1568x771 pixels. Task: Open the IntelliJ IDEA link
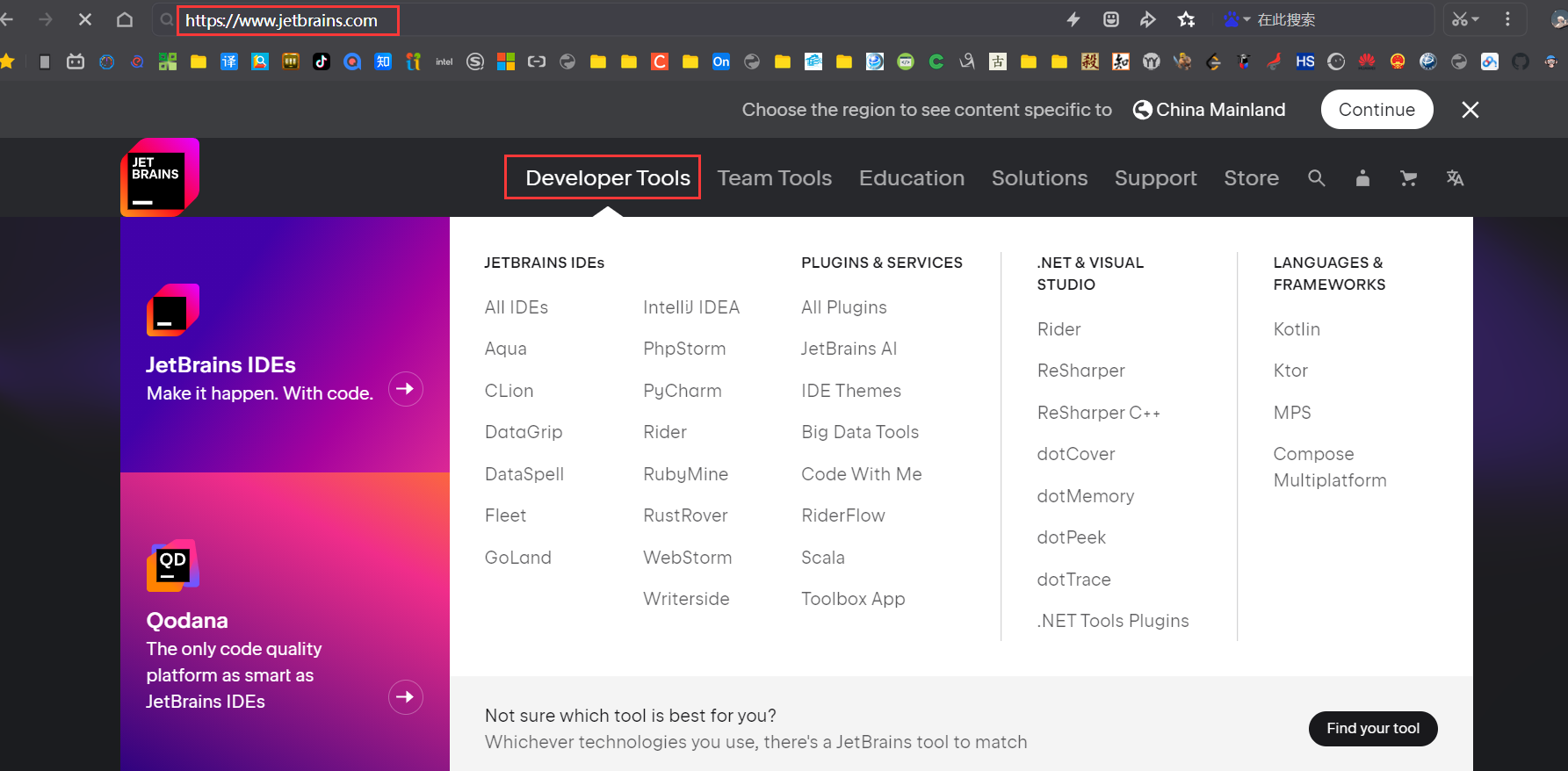tap(691, 307)
